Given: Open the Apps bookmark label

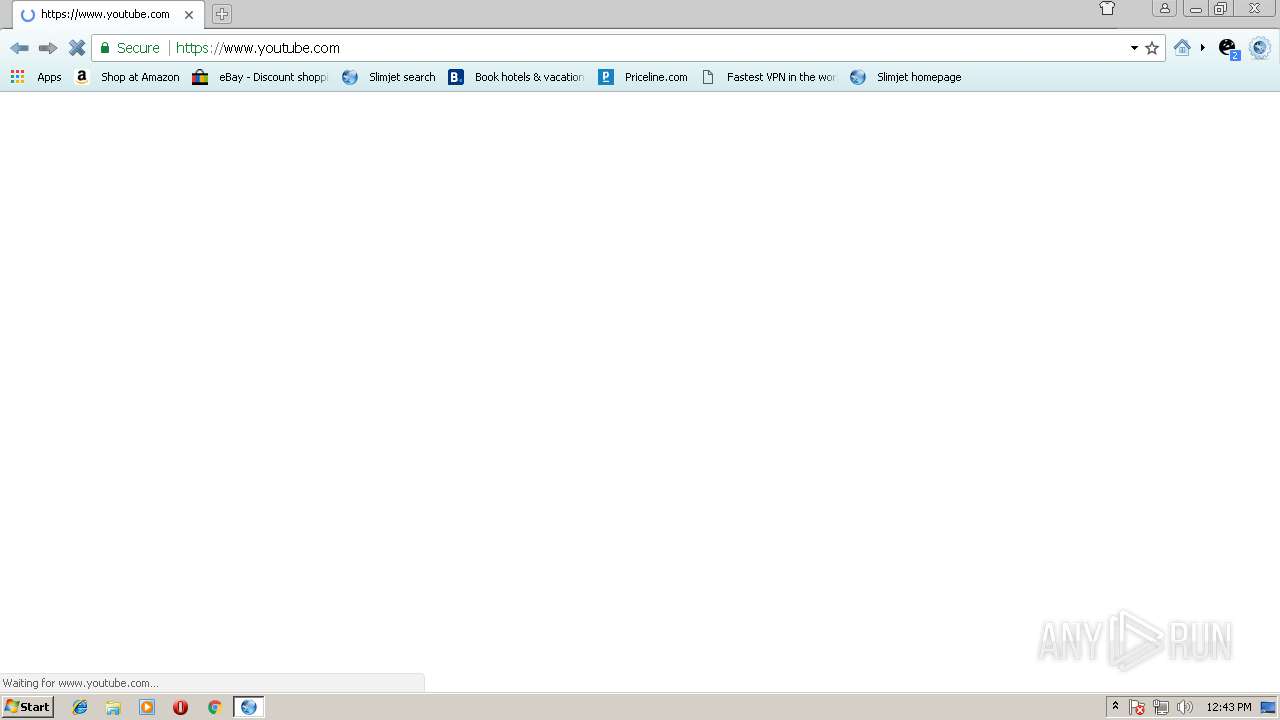Looking at the screenshot, I should (49, 77).
